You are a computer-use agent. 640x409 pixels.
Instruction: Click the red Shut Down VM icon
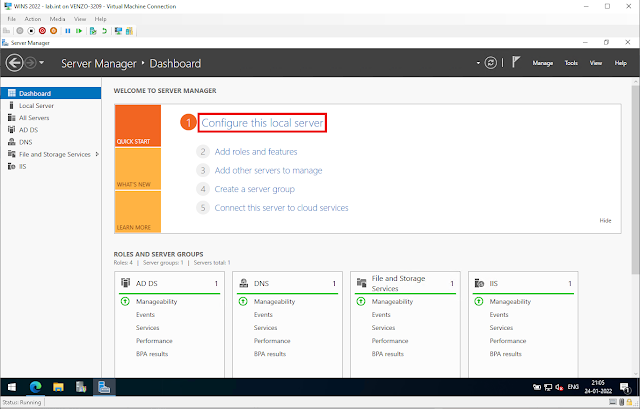[42, 31]
